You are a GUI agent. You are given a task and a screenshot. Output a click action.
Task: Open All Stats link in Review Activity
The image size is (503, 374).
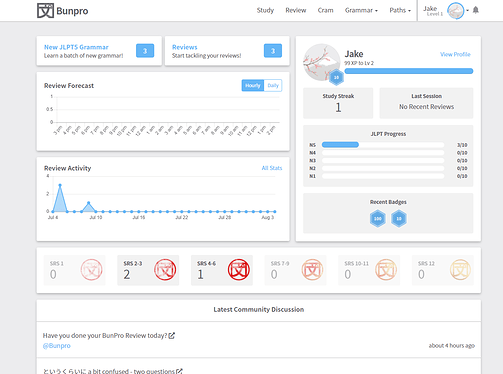[x=272, y=168]
